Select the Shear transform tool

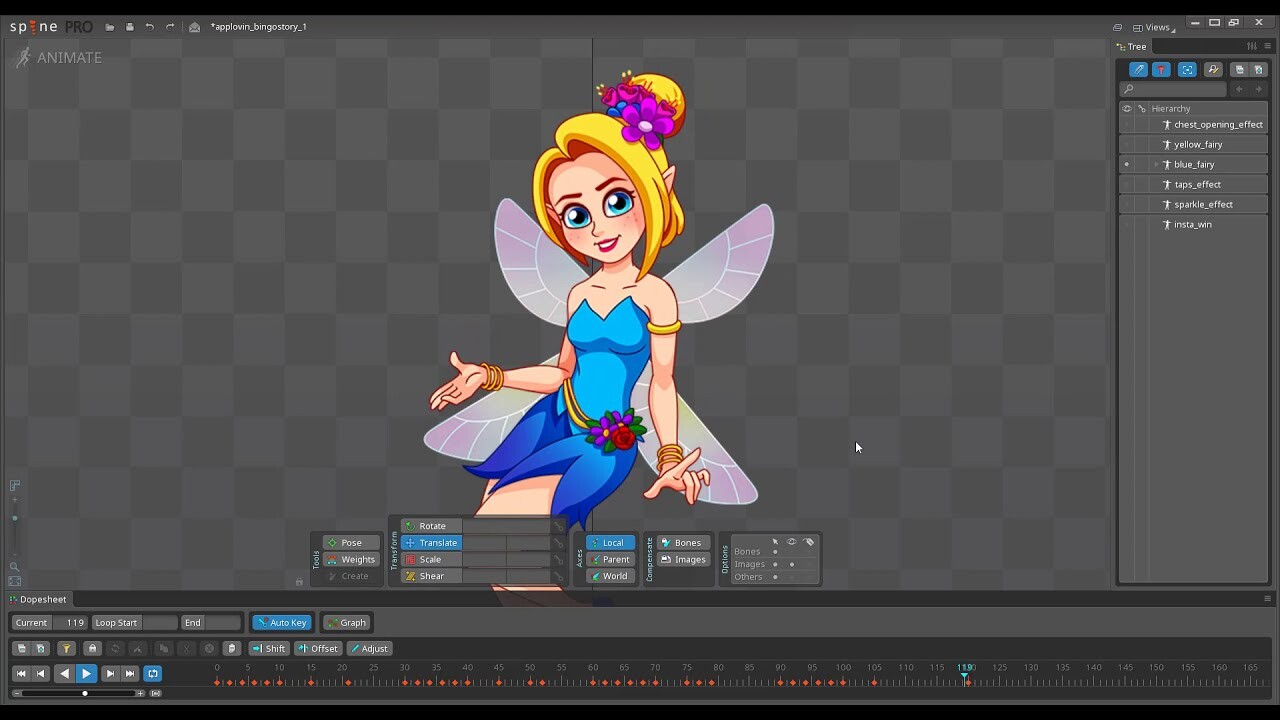pos(431,576)
